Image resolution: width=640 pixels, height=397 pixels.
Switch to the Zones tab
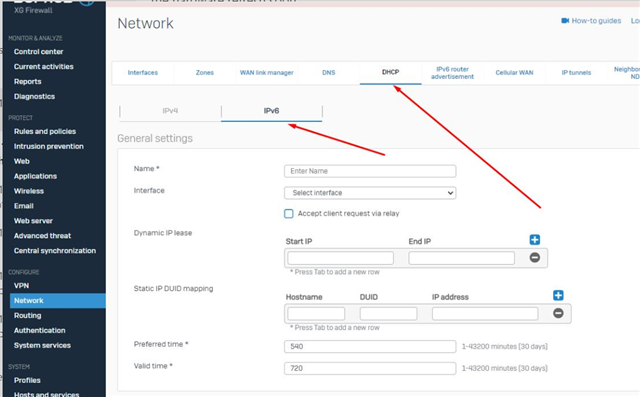click(204, 73)
